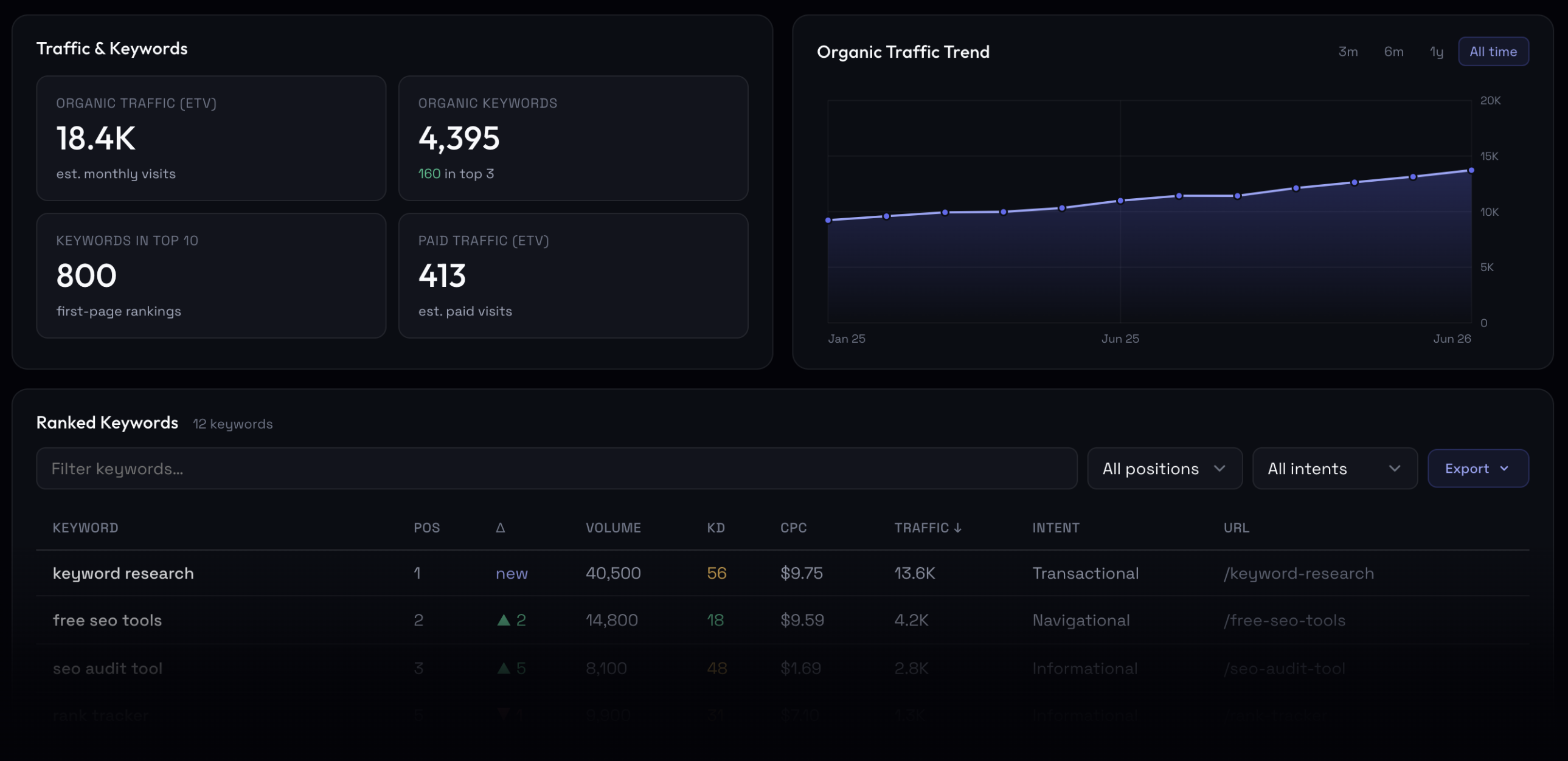Open the Export dropdown button
1568x761 pixels.
point(1478,469)
